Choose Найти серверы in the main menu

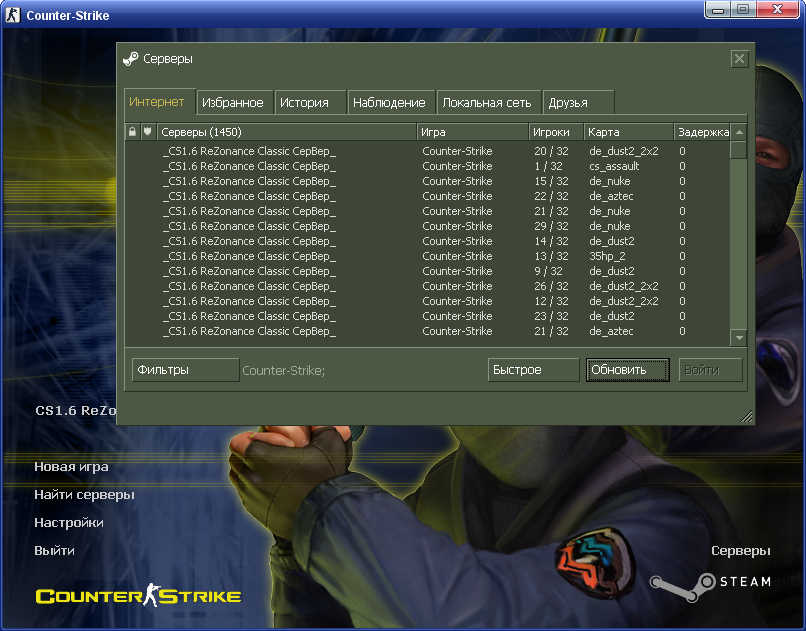coord(84,494)
